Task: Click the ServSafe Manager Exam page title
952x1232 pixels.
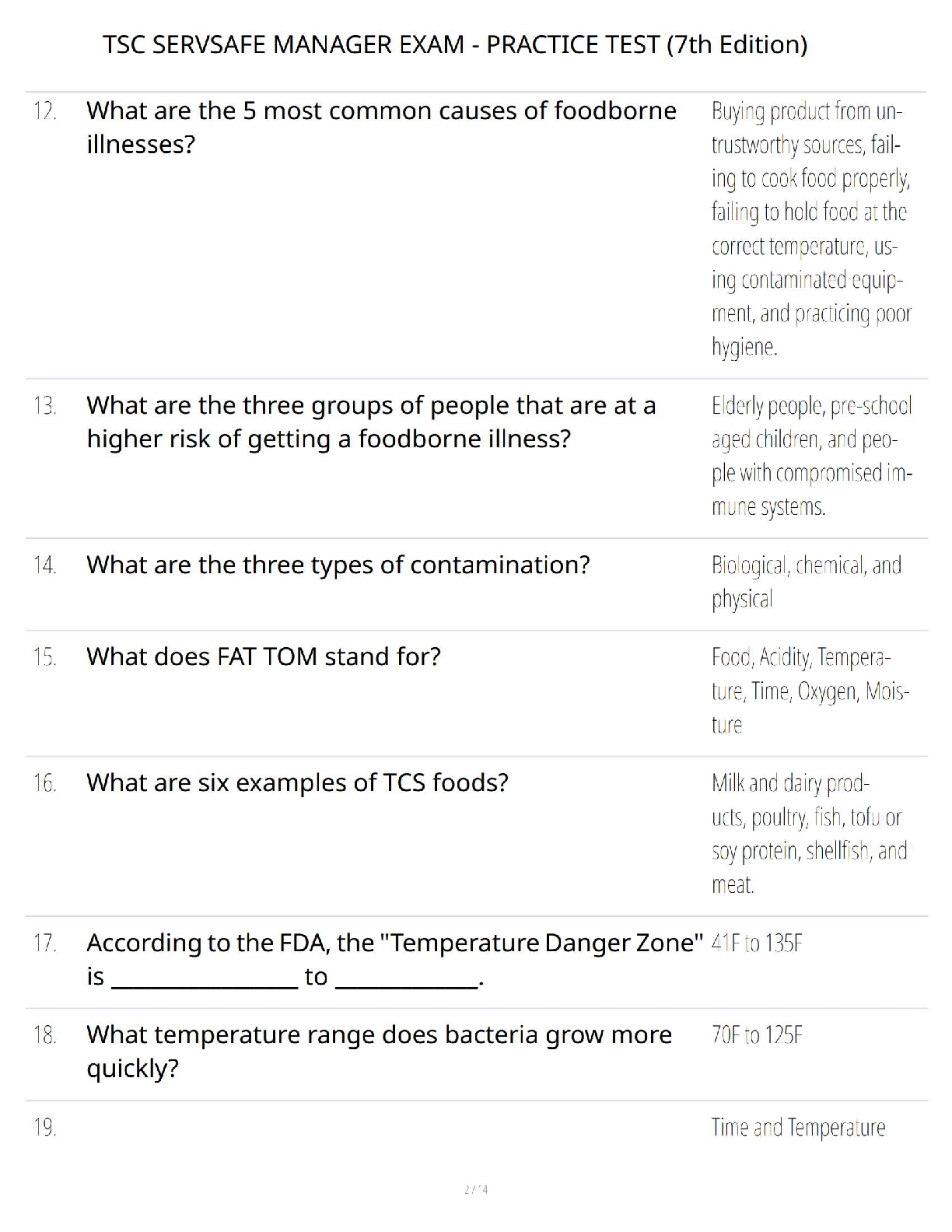Action: pos(455,44)
